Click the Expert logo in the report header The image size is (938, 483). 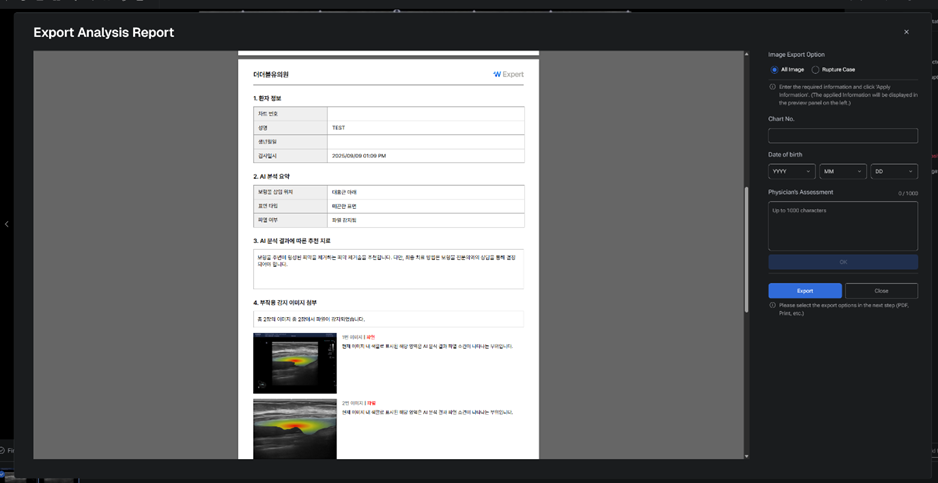(x=508, y=74)
